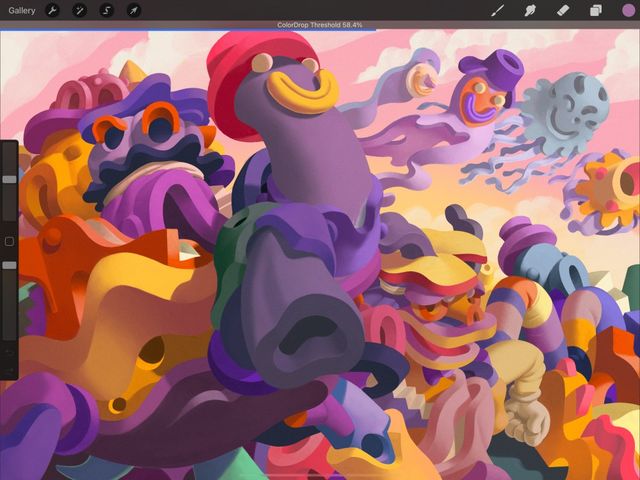Tap the square modify button in sidebar
The height and width of the screenshot is (480, 640).
click(x=9, y=242)
